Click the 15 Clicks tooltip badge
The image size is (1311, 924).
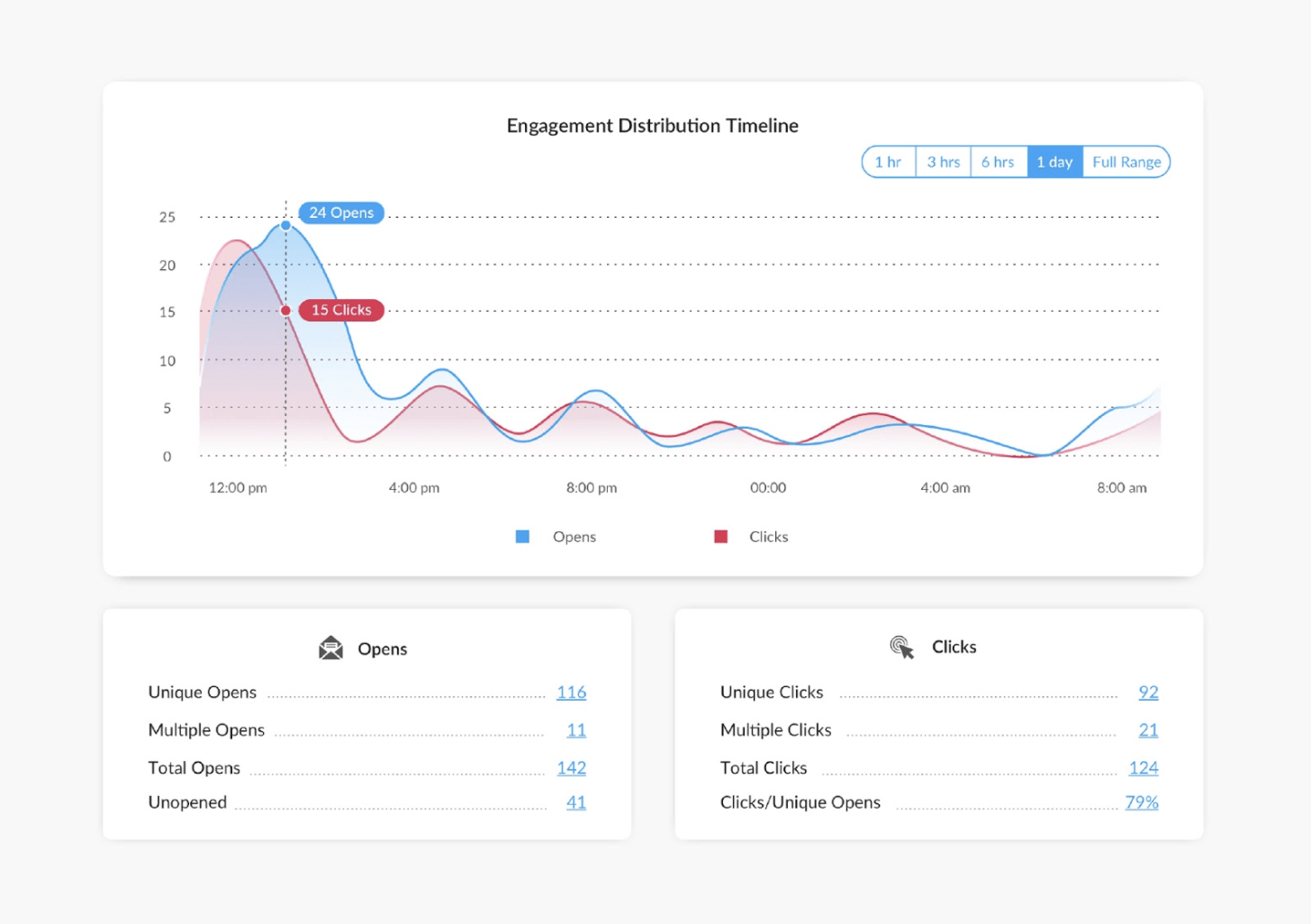pyautogui.click(x=340, y=310)
